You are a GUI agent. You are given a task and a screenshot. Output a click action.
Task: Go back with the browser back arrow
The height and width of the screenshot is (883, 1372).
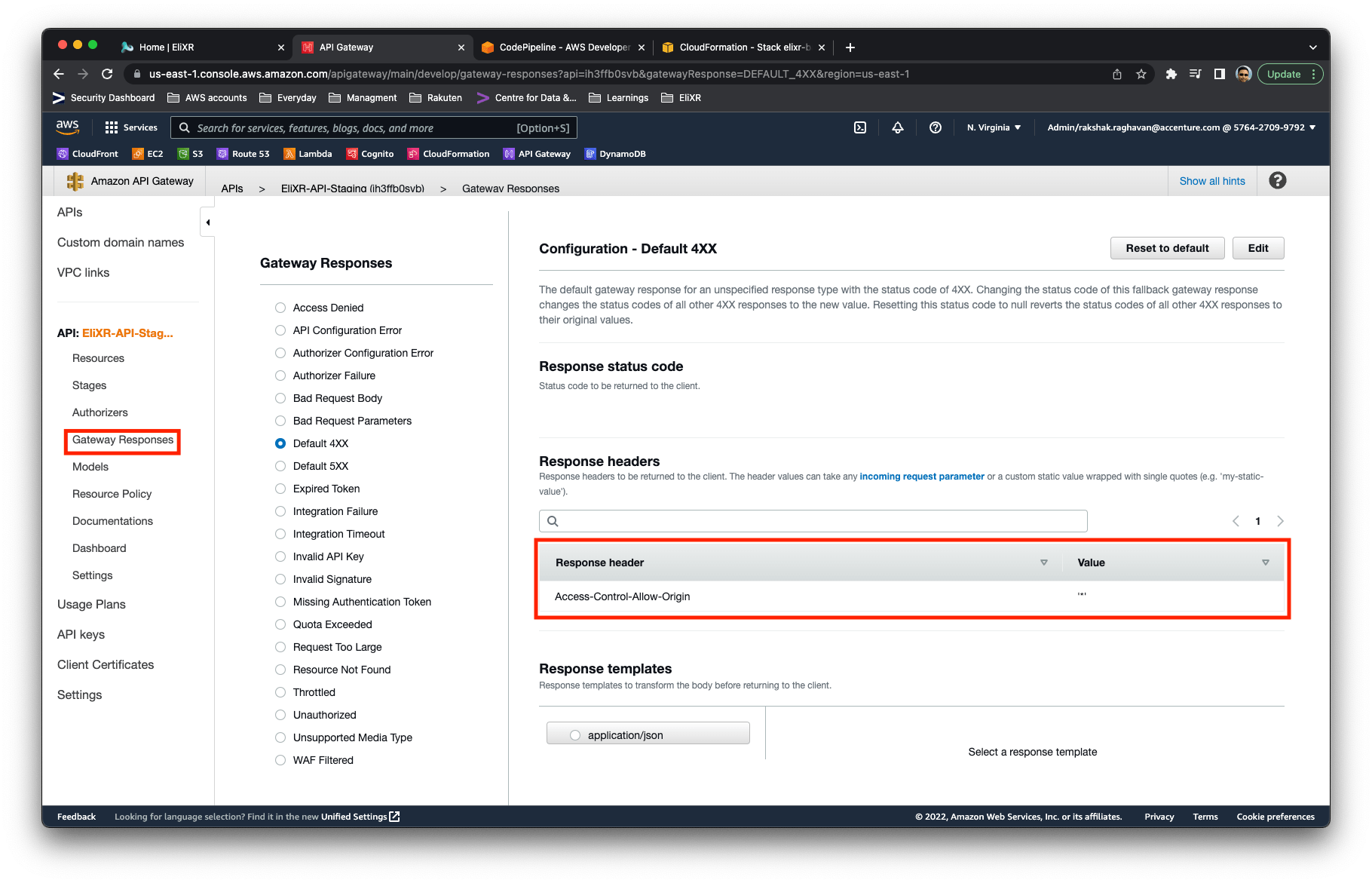[59, 74]
